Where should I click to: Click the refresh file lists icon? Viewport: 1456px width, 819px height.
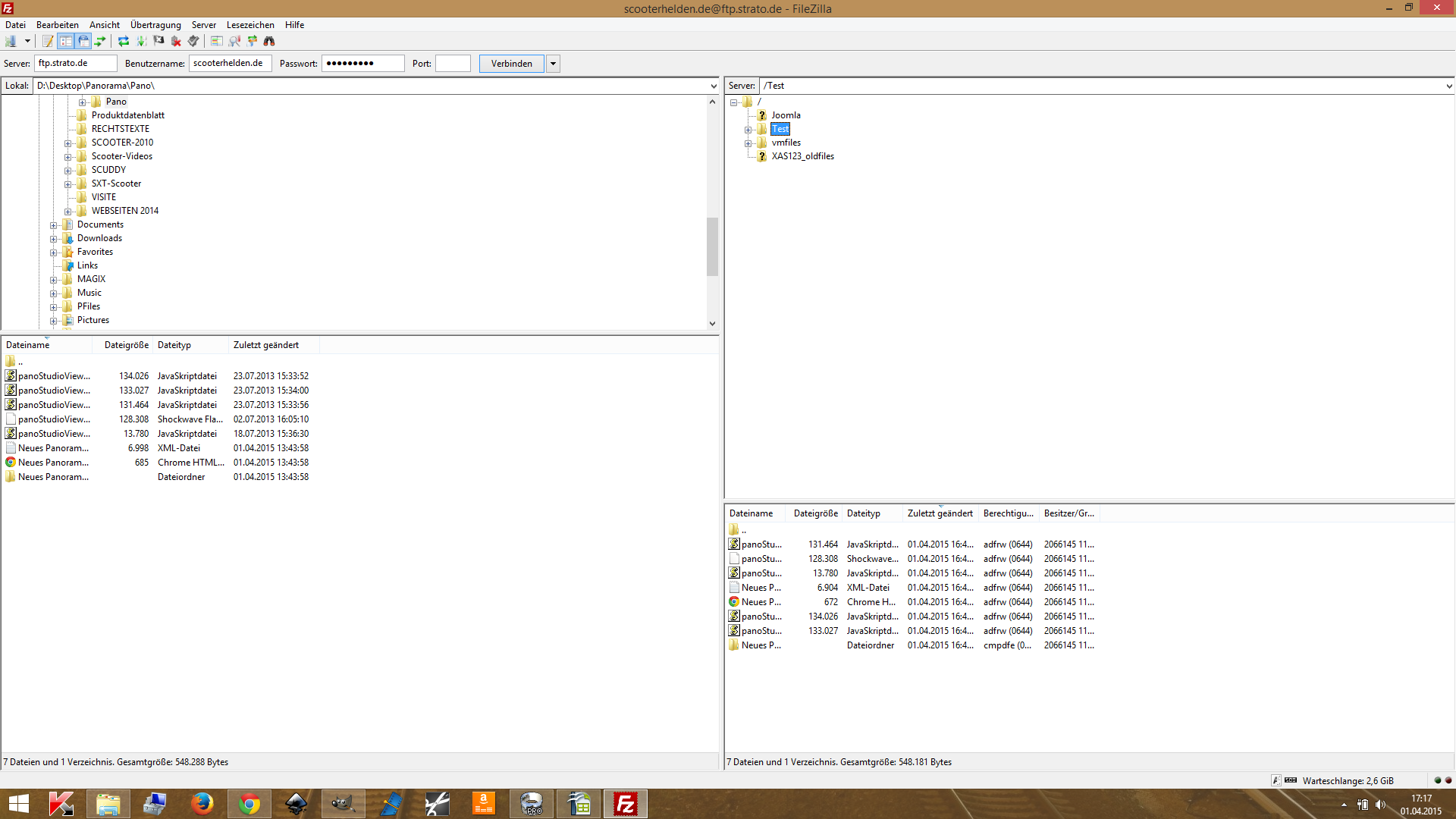coord(123,41)
